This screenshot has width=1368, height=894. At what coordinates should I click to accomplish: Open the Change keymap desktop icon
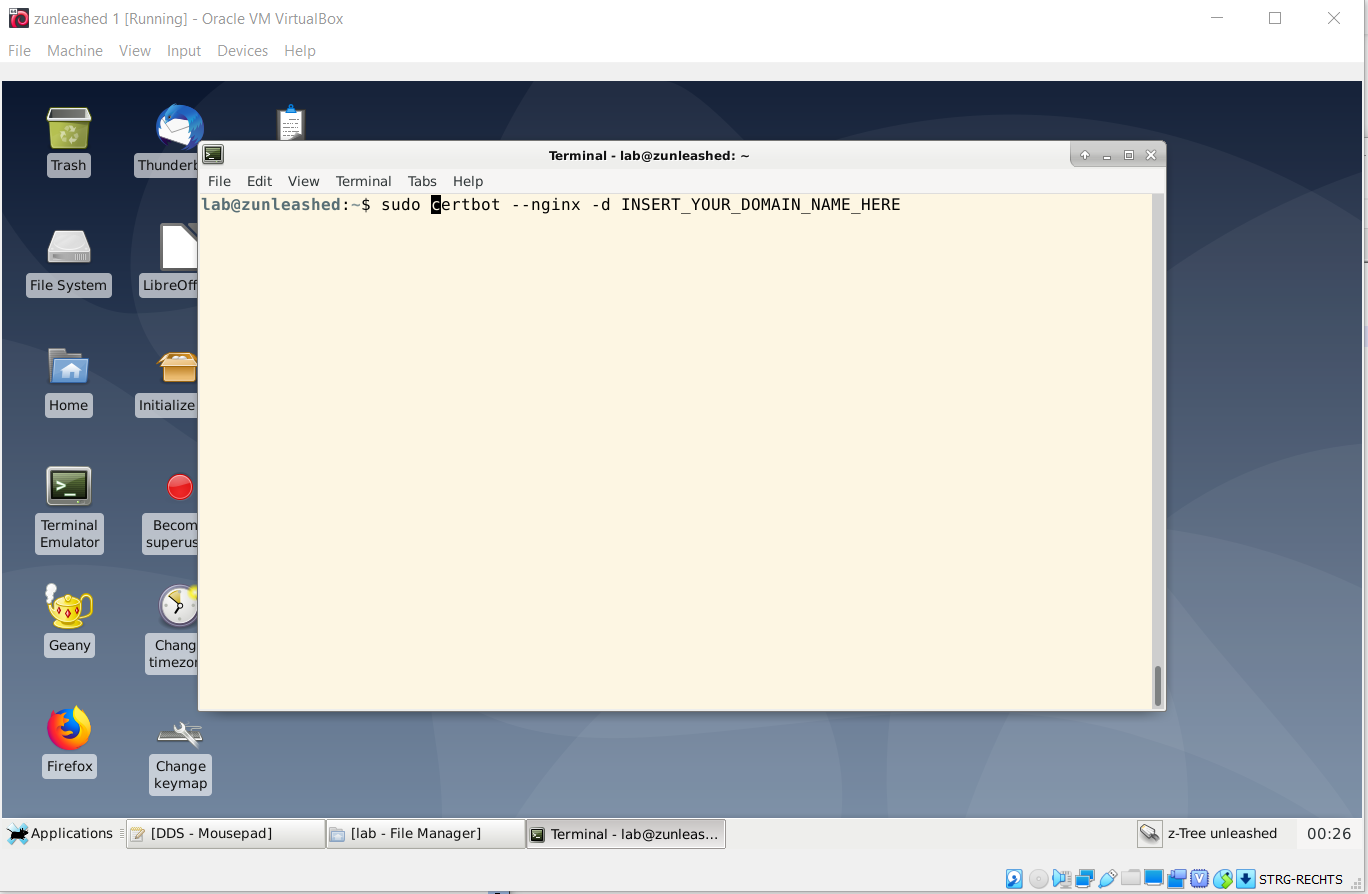(180, 733)
